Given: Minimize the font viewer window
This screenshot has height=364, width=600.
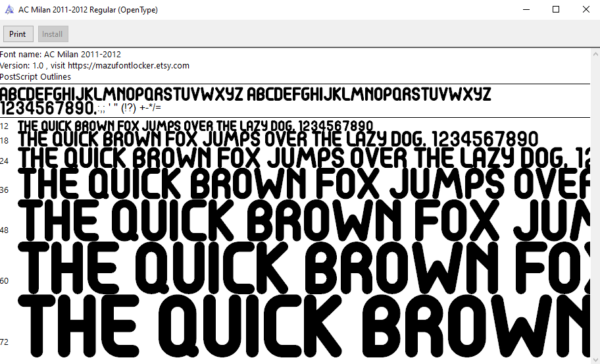Looking at the screenshot, I should [x=526, y=10].
